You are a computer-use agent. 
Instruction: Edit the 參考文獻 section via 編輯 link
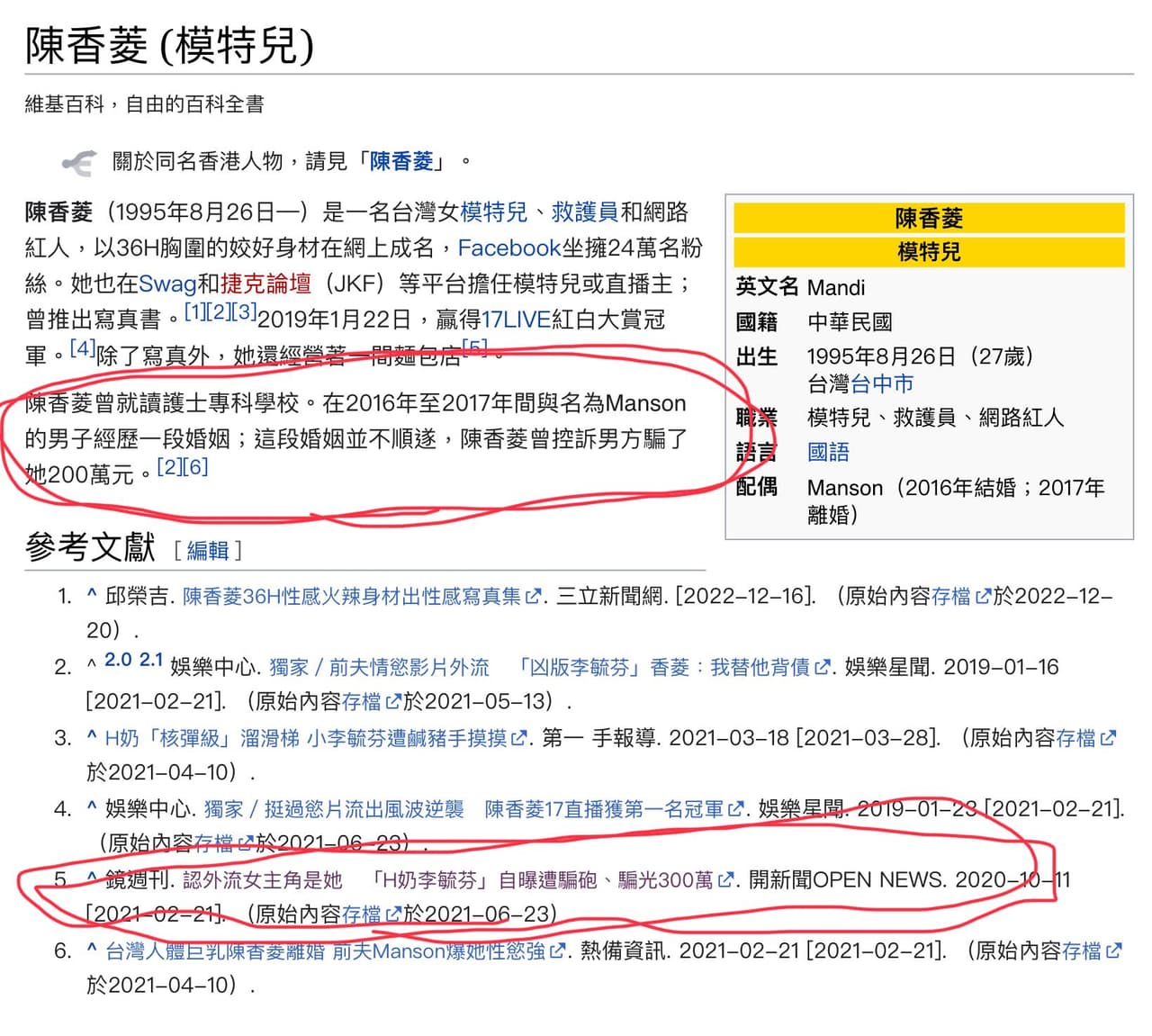pyautogui.click(x=208, y=550)
